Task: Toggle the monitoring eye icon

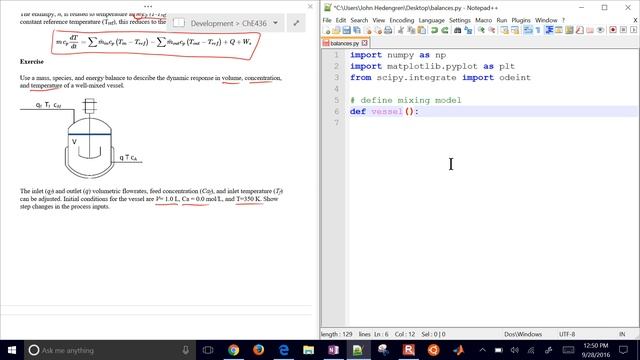Action: (x=600, y=30)
